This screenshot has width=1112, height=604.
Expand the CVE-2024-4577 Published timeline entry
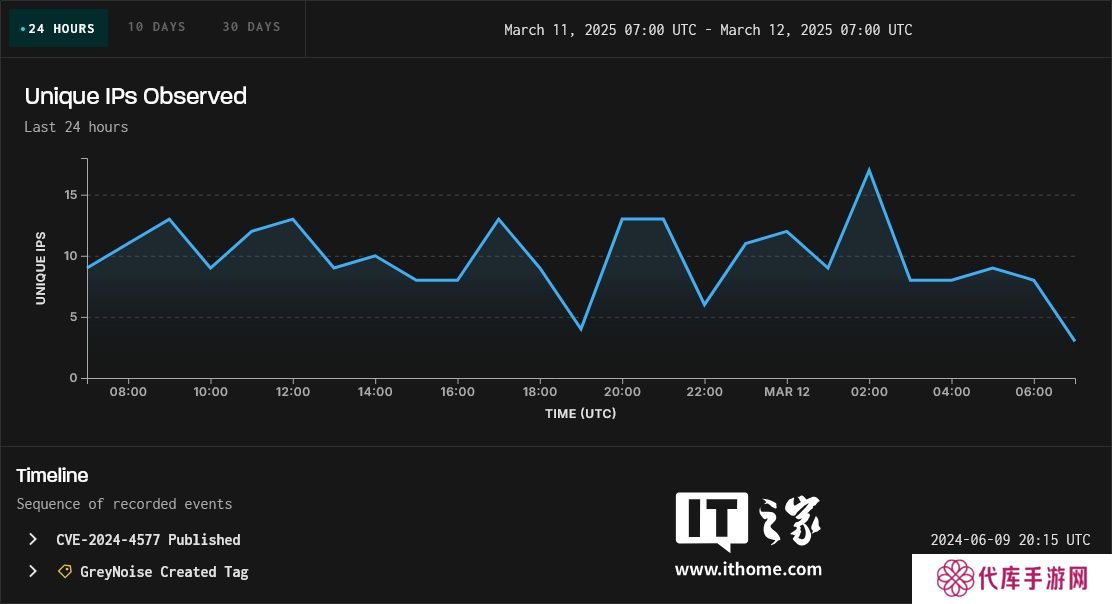point(33,539)
